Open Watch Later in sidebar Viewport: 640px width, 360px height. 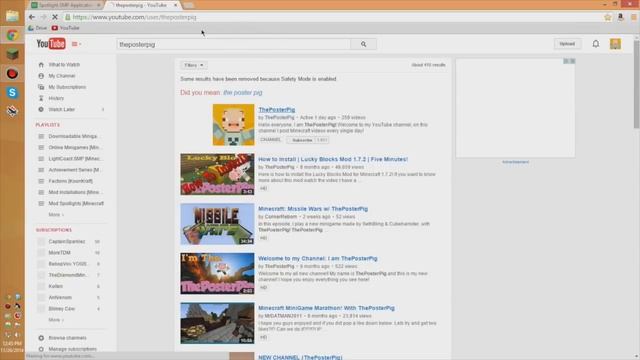coord(62,109)
